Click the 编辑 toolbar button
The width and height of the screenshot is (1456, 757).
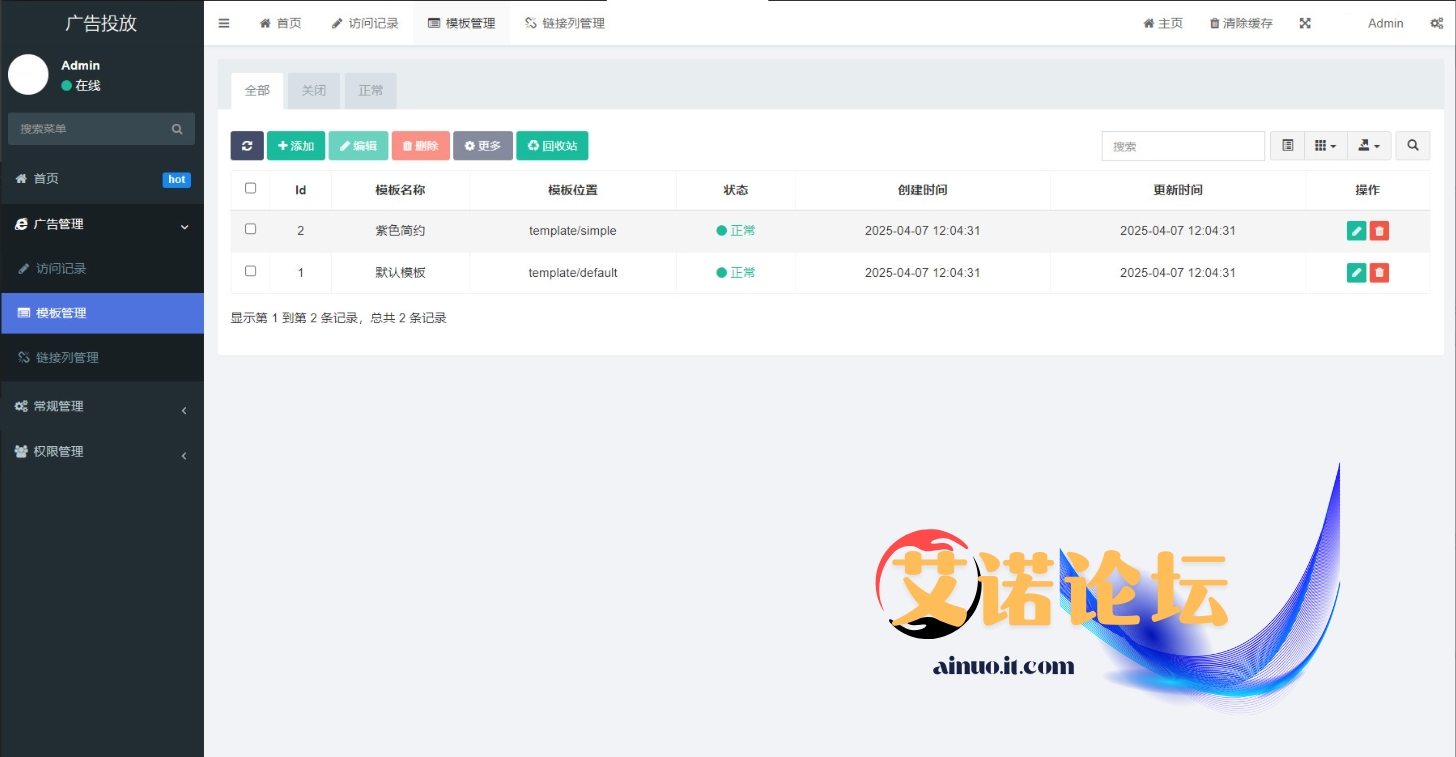[358, 146]
